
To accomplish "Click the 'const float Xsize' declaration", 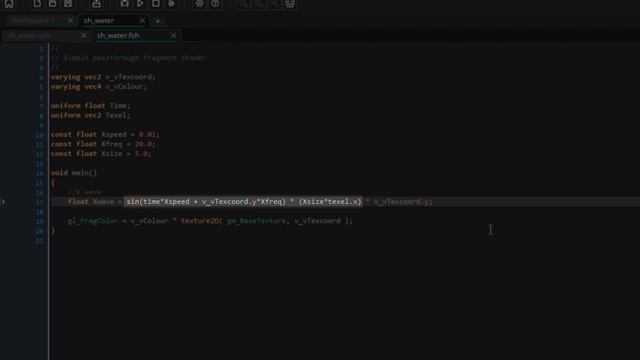I will [x=101, y=154].
